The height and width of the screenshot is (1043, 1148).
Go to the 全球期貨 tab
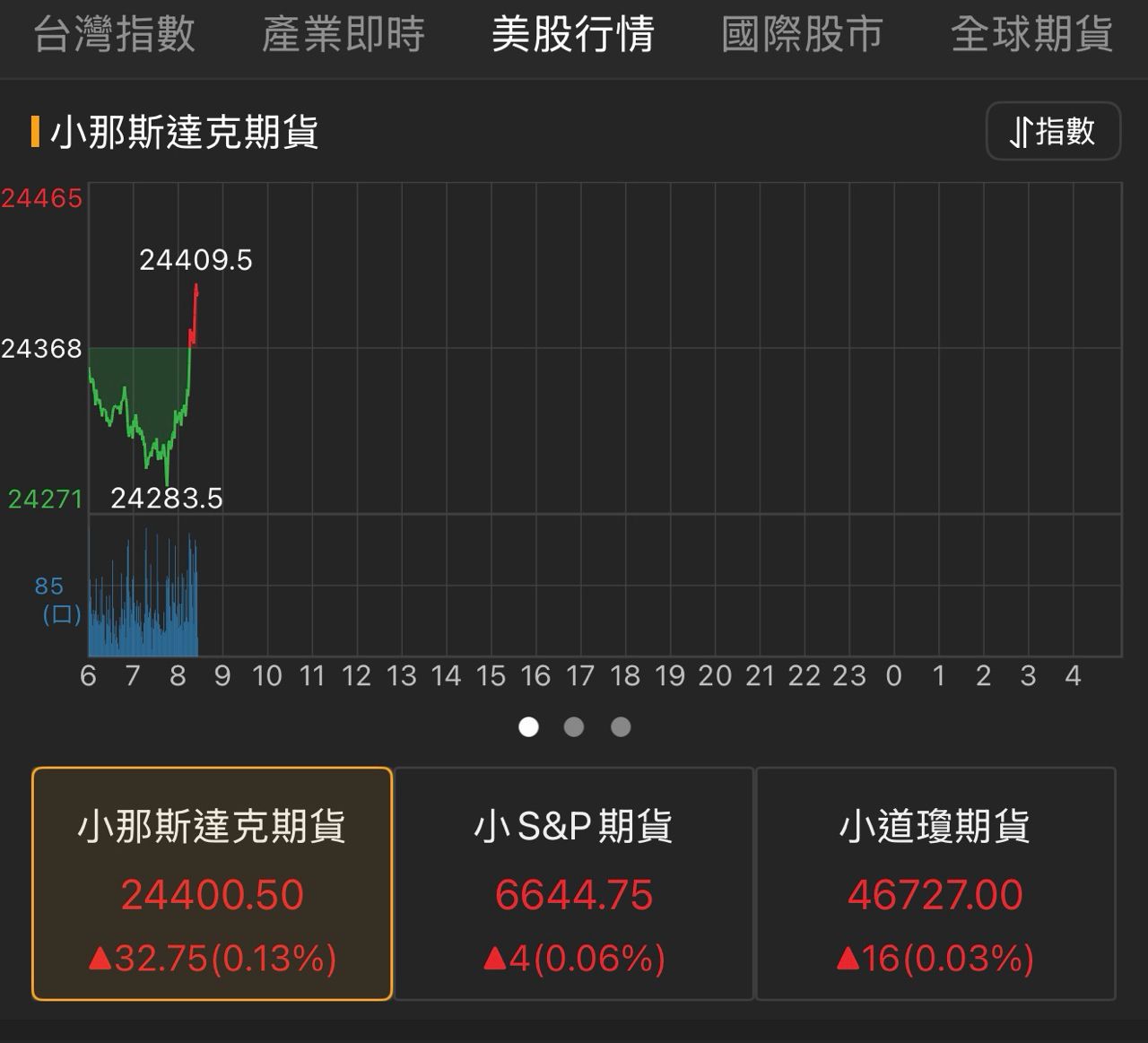(x=1031, y=35)
